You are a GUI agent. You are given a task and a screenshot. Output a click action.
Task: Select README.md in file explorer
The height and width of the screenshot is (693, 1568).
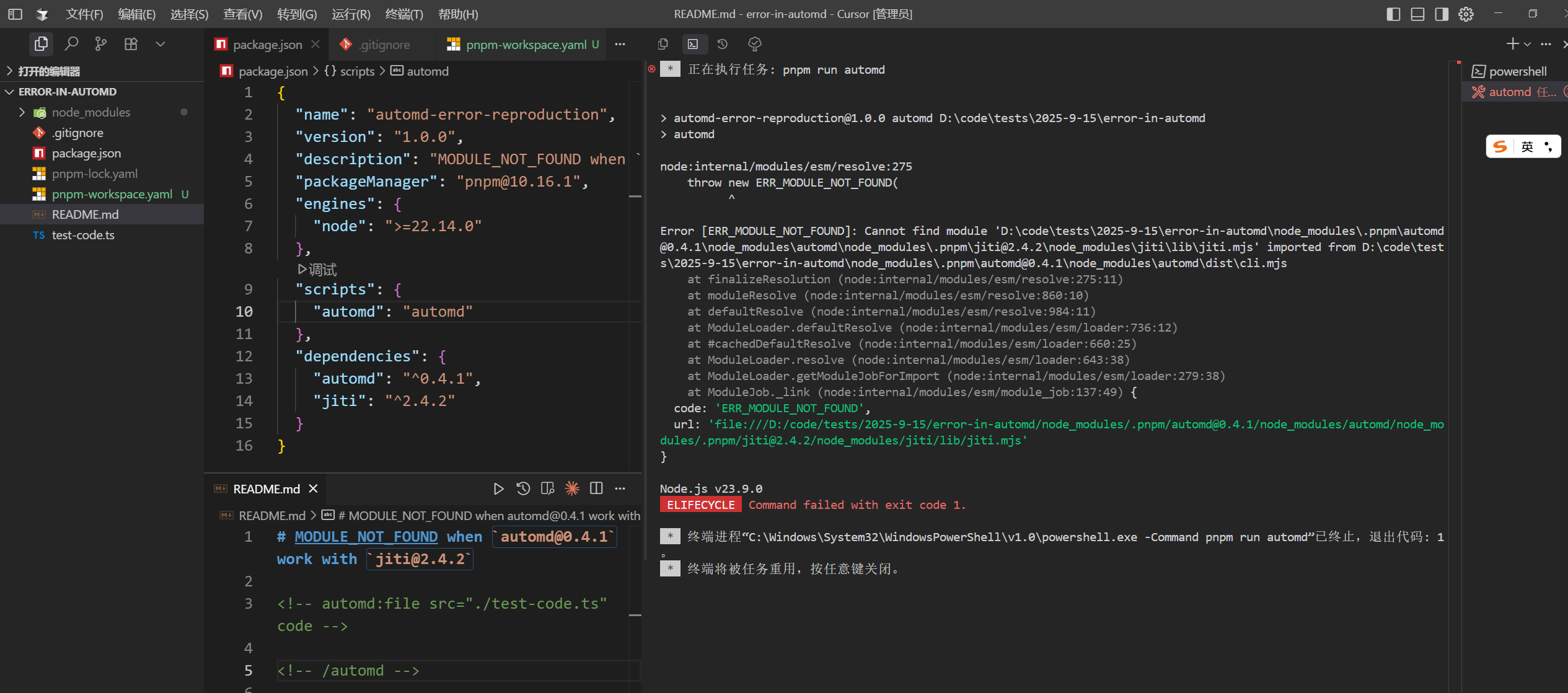pos(102,214)
